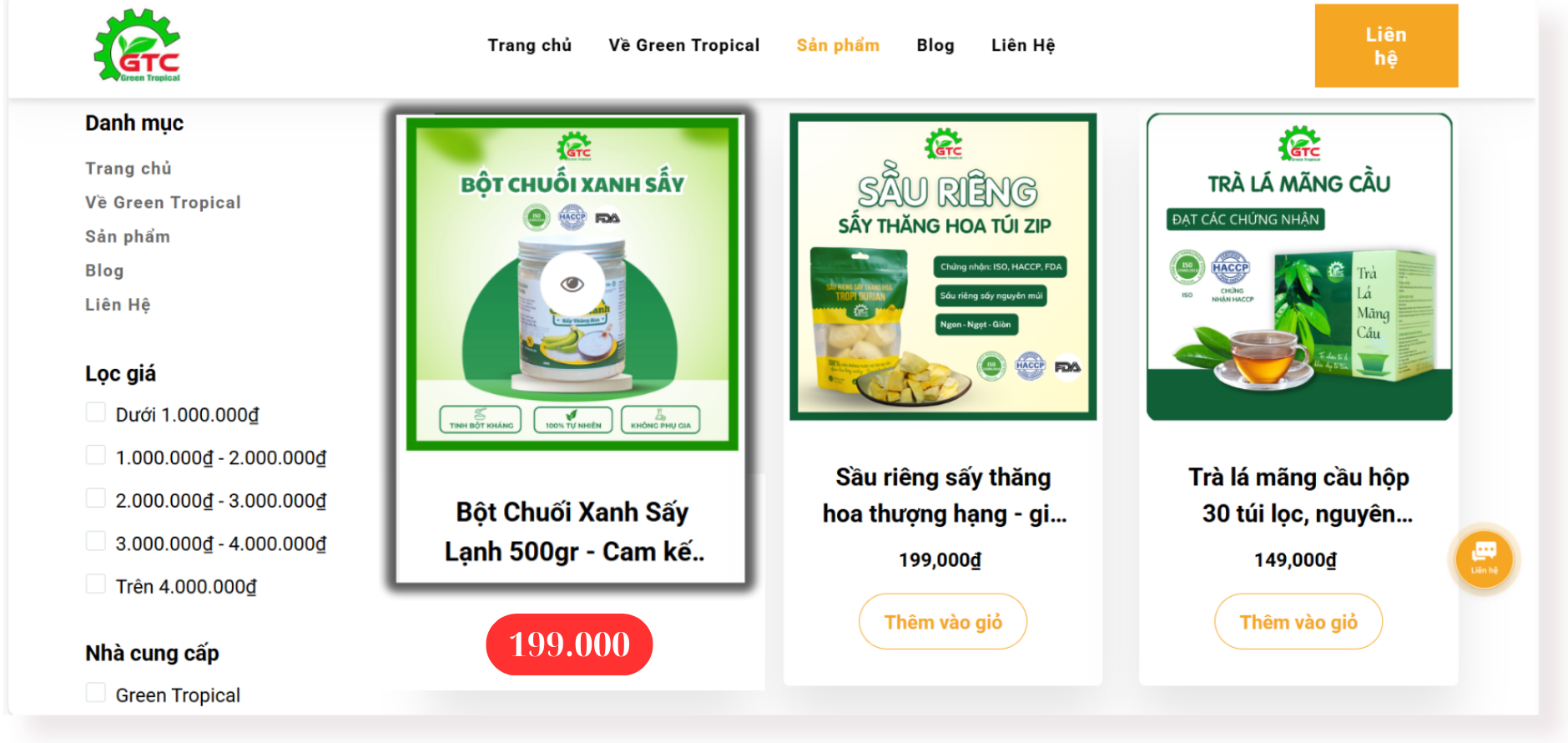Tick the 1.000.000₫ - 2.000.000₫ checkbox
Image resolution: width=1568 pixels, height=743 pixels.
tap(96, 455)
